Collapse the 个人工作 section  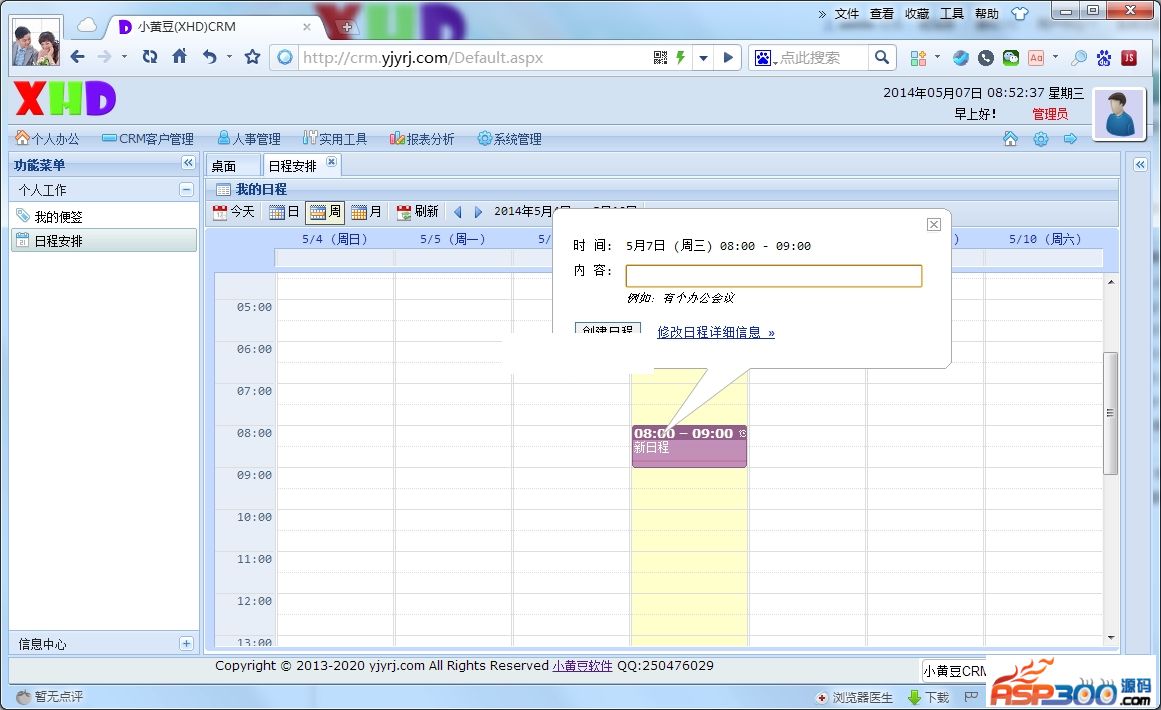tap(186, 189)
